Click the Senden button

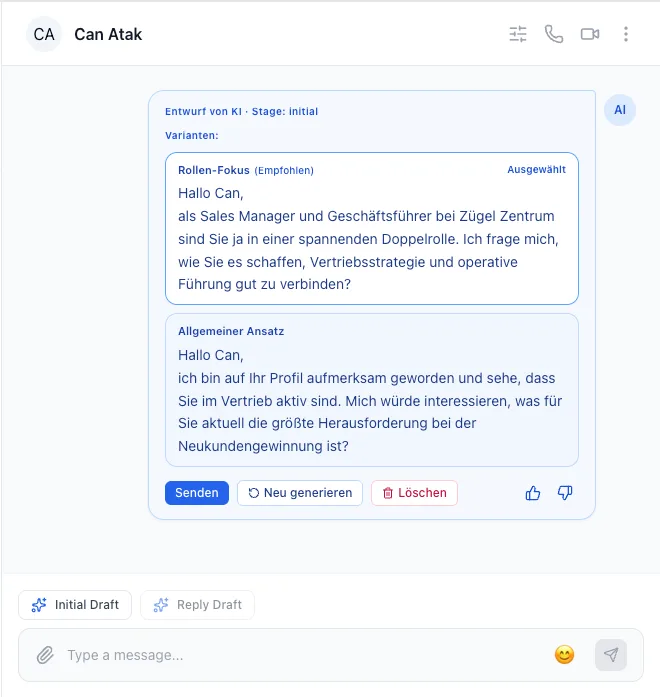coord(197,493)
